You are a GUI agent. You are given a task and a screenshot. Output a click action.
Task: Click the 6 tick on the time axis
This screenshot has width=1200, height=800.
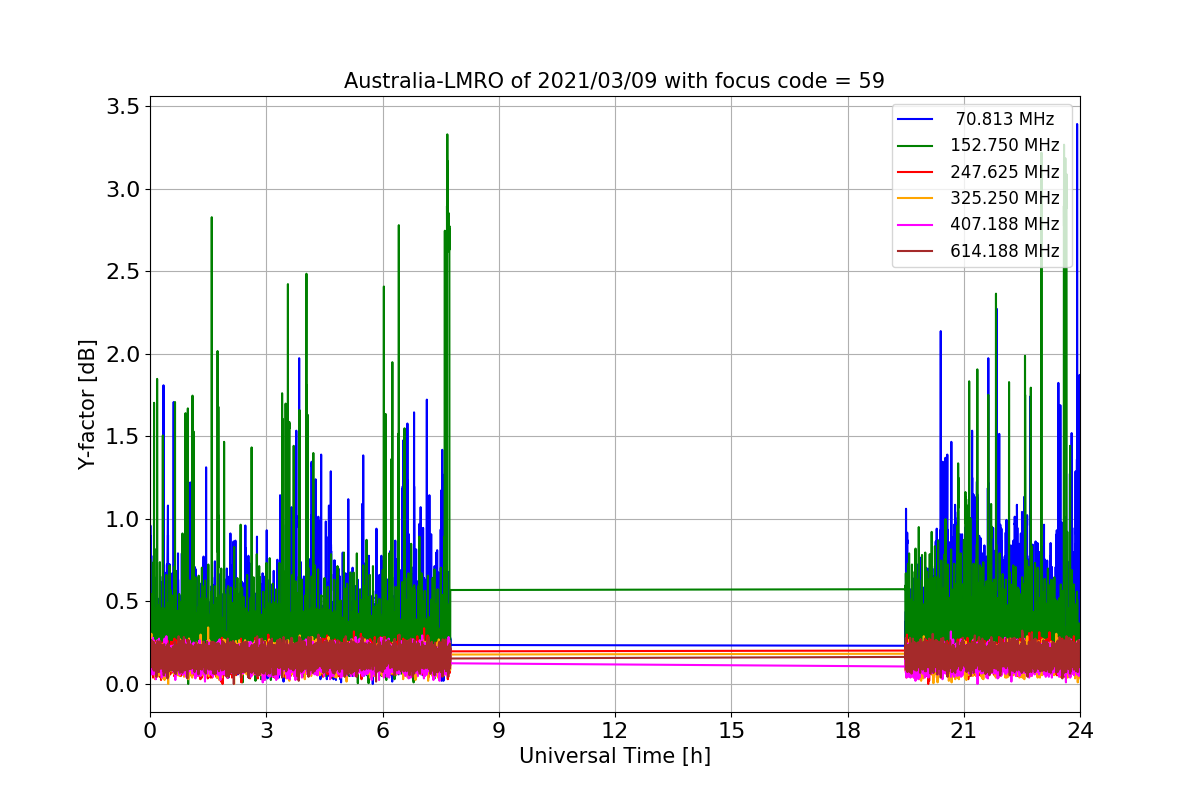tap(382, 731)
